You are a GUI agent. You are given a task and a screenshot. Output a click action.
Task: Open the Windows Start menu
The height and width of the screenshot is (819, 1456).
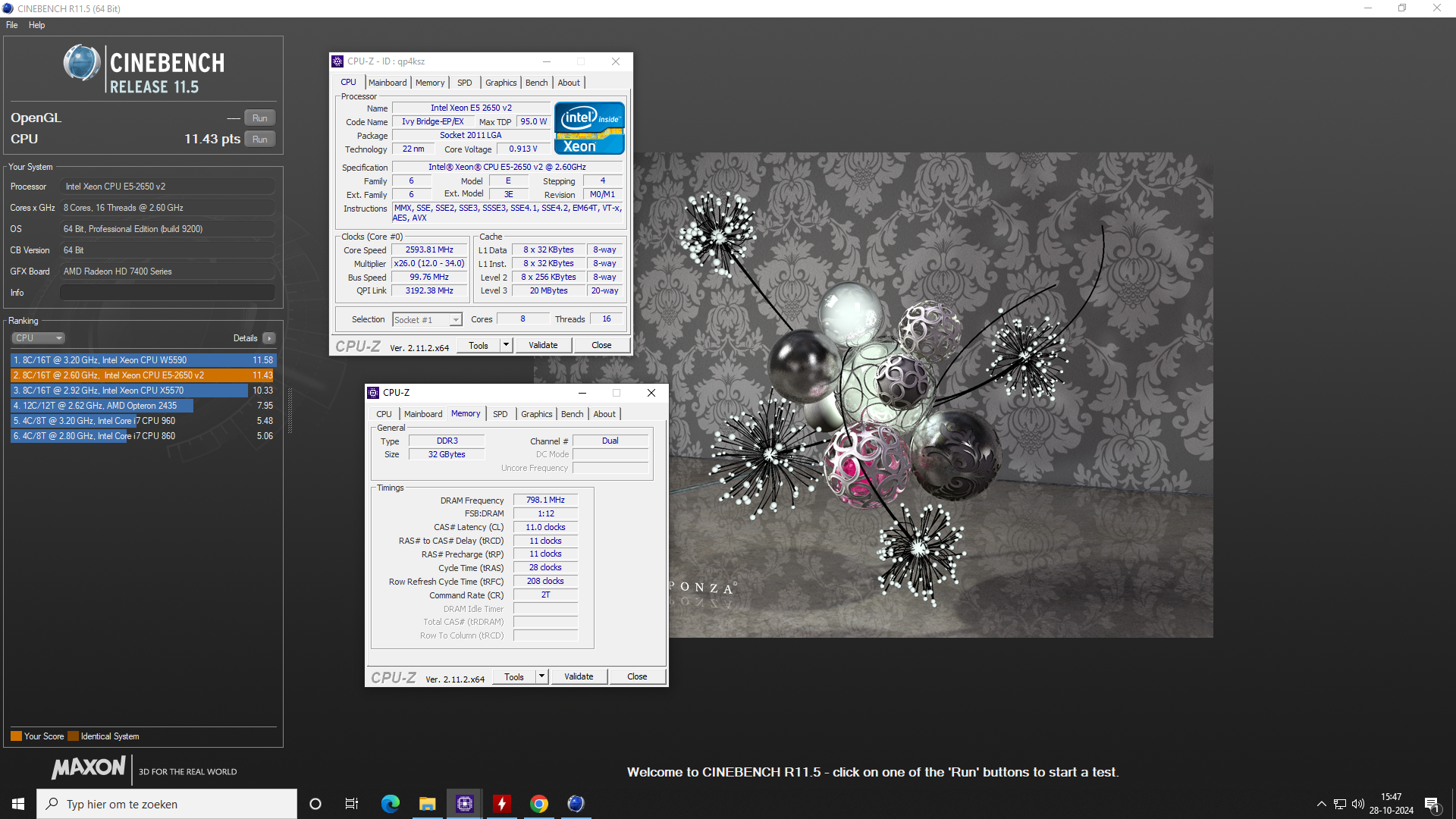point(18,804)
